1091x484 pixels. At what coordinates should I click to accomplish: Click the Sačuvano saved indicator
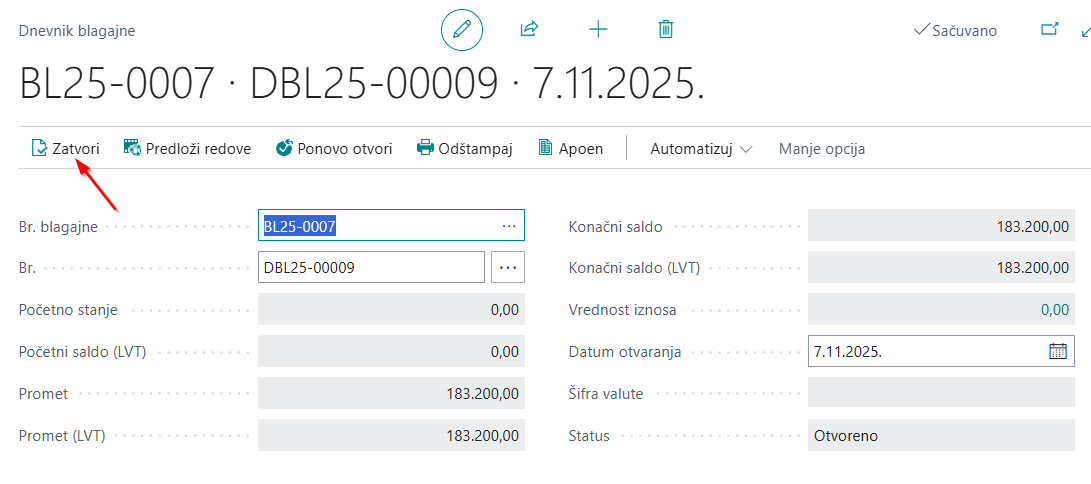tap(955, 31)
